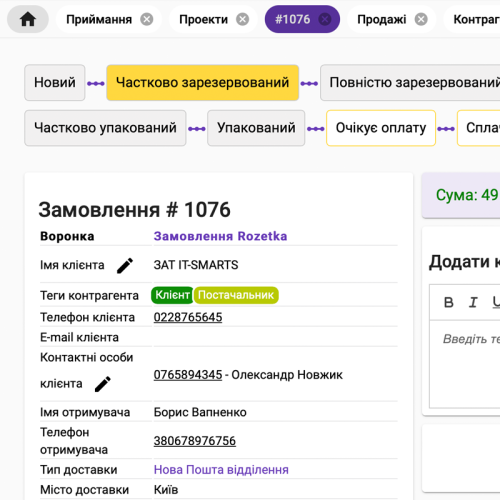
Task: Apply bold formatting in comment editor
Action: (449, 302)
